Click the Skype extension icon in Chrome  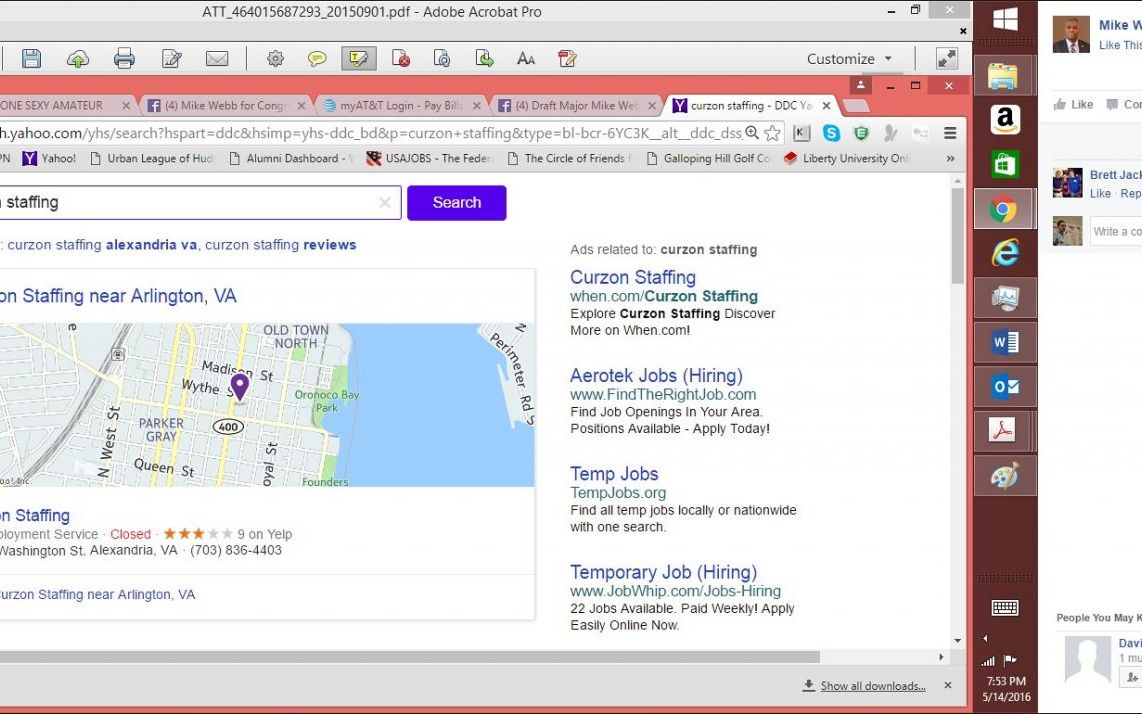point(831,133)
